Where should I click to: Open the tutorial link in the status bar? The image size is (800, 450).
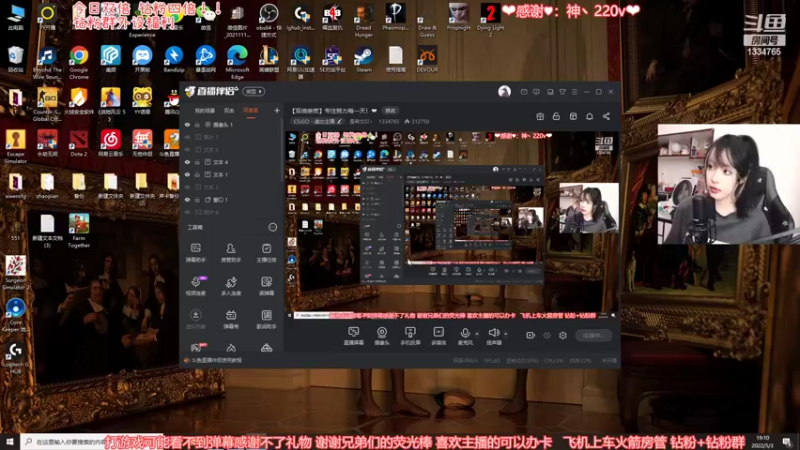point(216,360)
